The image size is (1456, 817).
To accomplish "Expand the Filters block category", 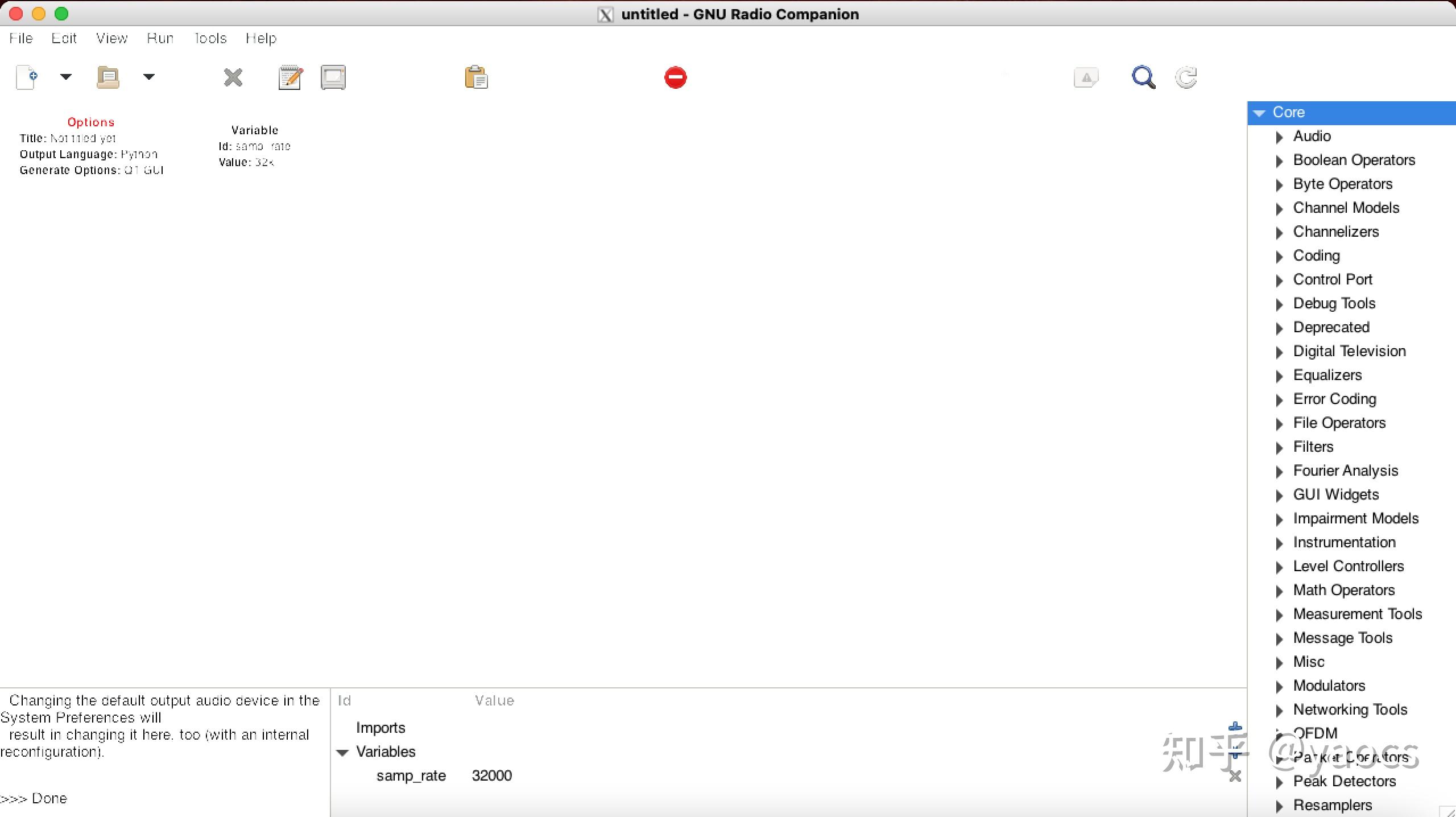I will pos(1279,448).
